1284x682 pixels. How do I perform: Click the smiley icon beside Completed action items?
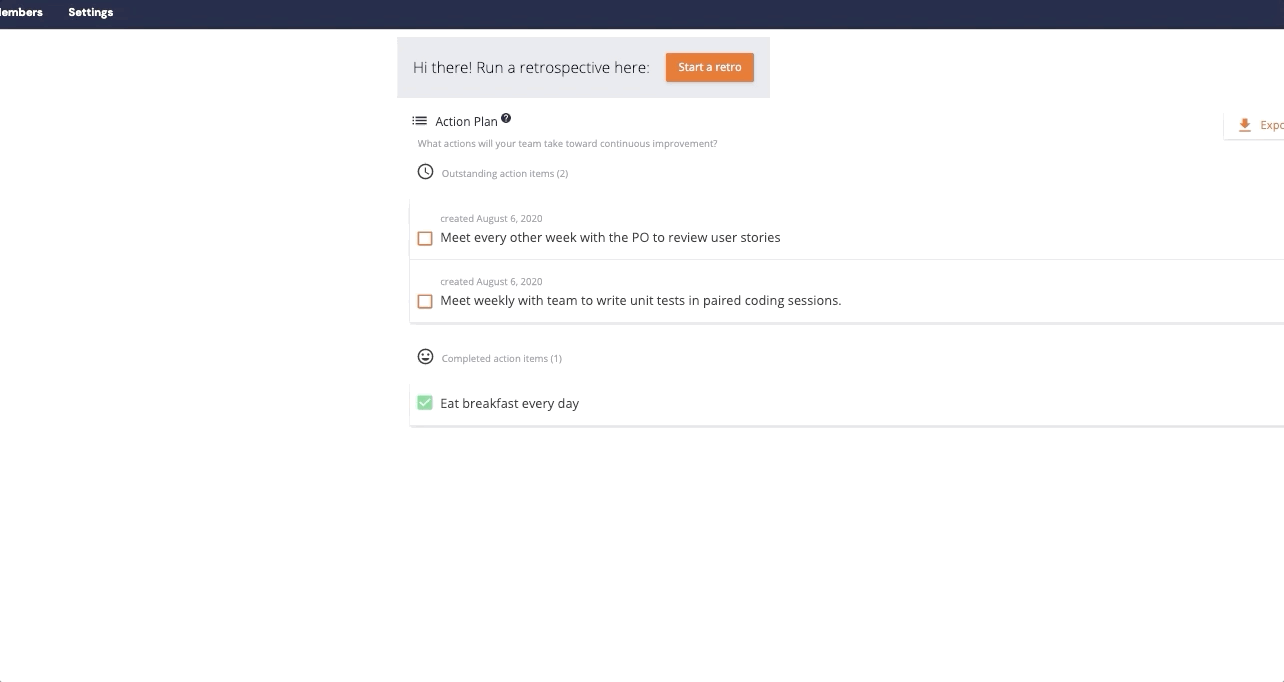tap(425, 357)
